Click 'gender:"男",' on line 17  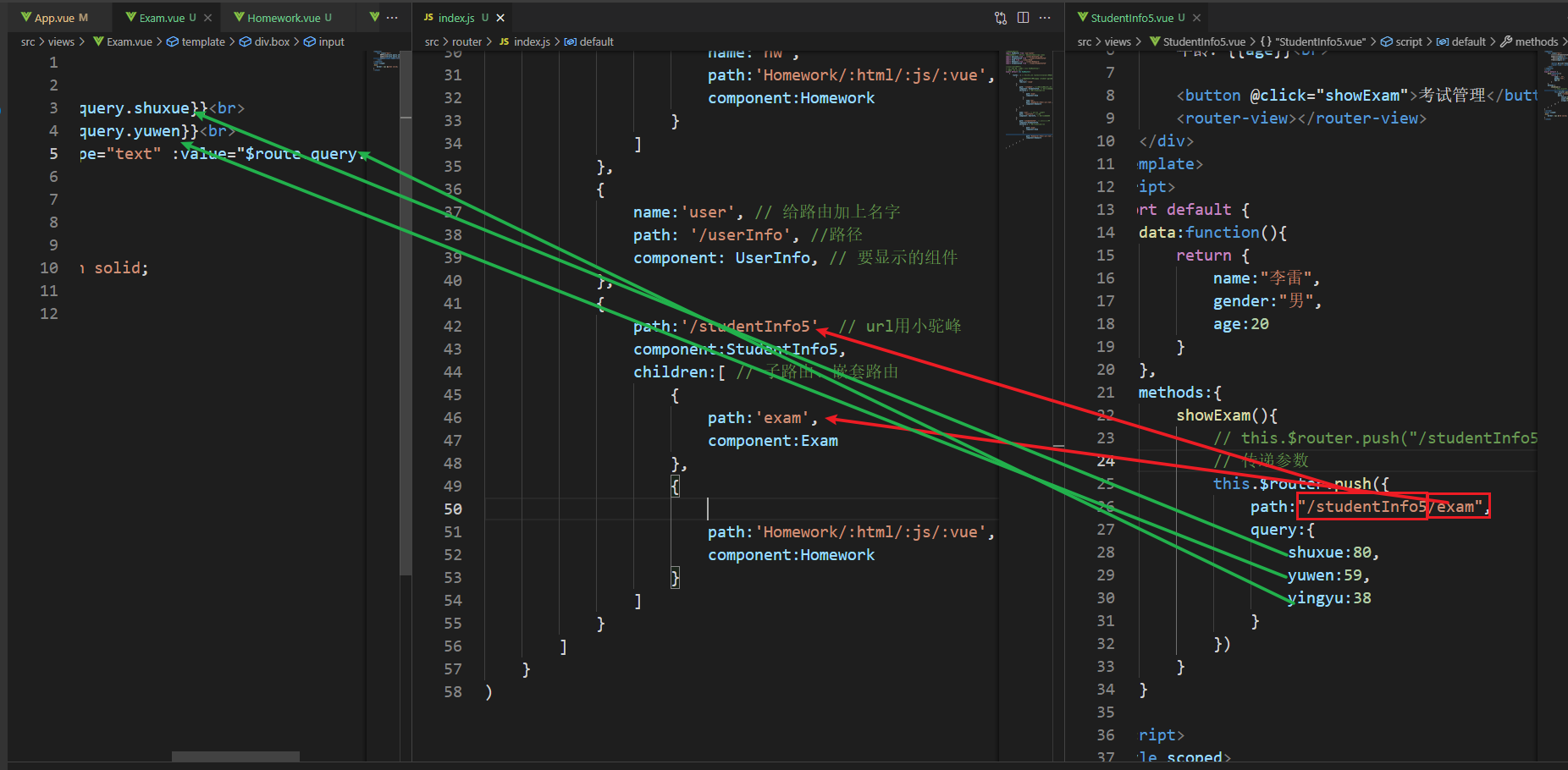click(1267, 301)
